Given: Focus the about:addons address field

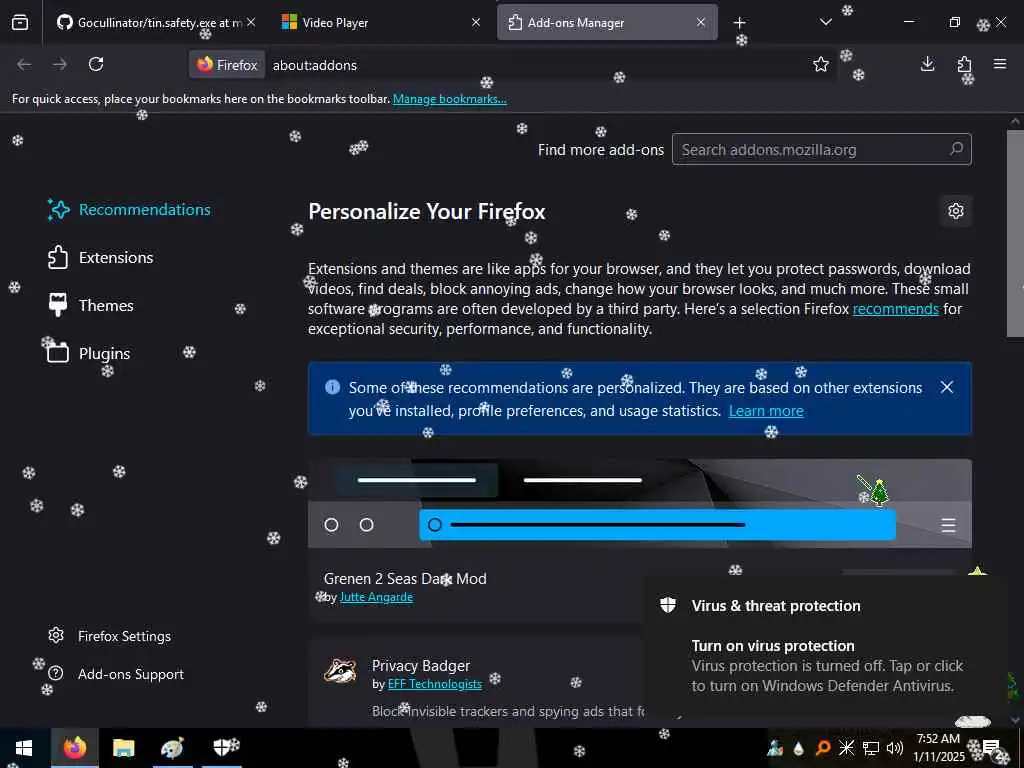Looking at the screenshot, I should 536,65.
